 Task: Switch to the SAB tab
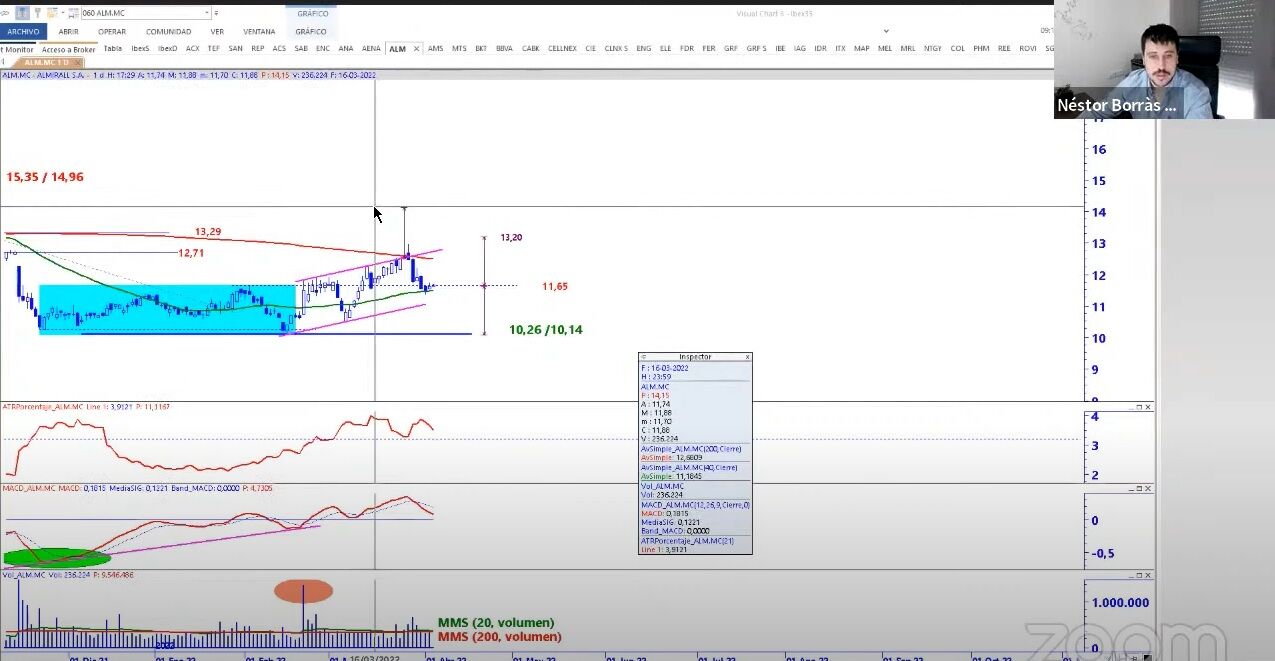point(301,48)
